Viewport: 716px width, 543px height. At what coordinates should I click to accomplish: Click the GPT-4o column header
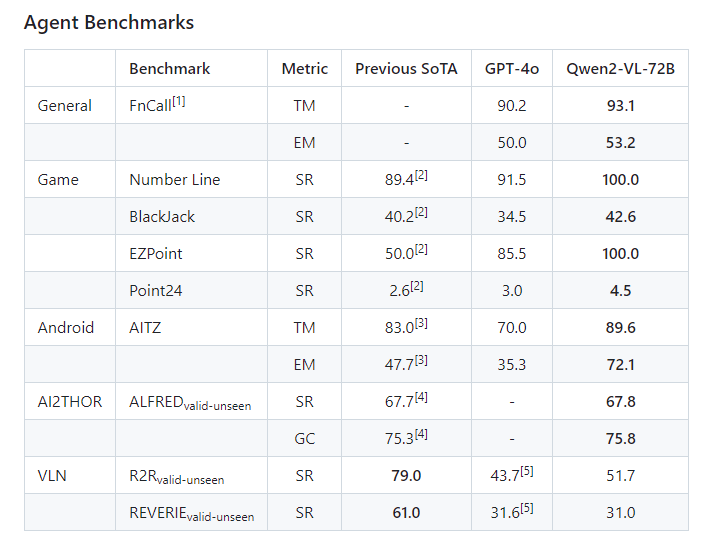512,69
